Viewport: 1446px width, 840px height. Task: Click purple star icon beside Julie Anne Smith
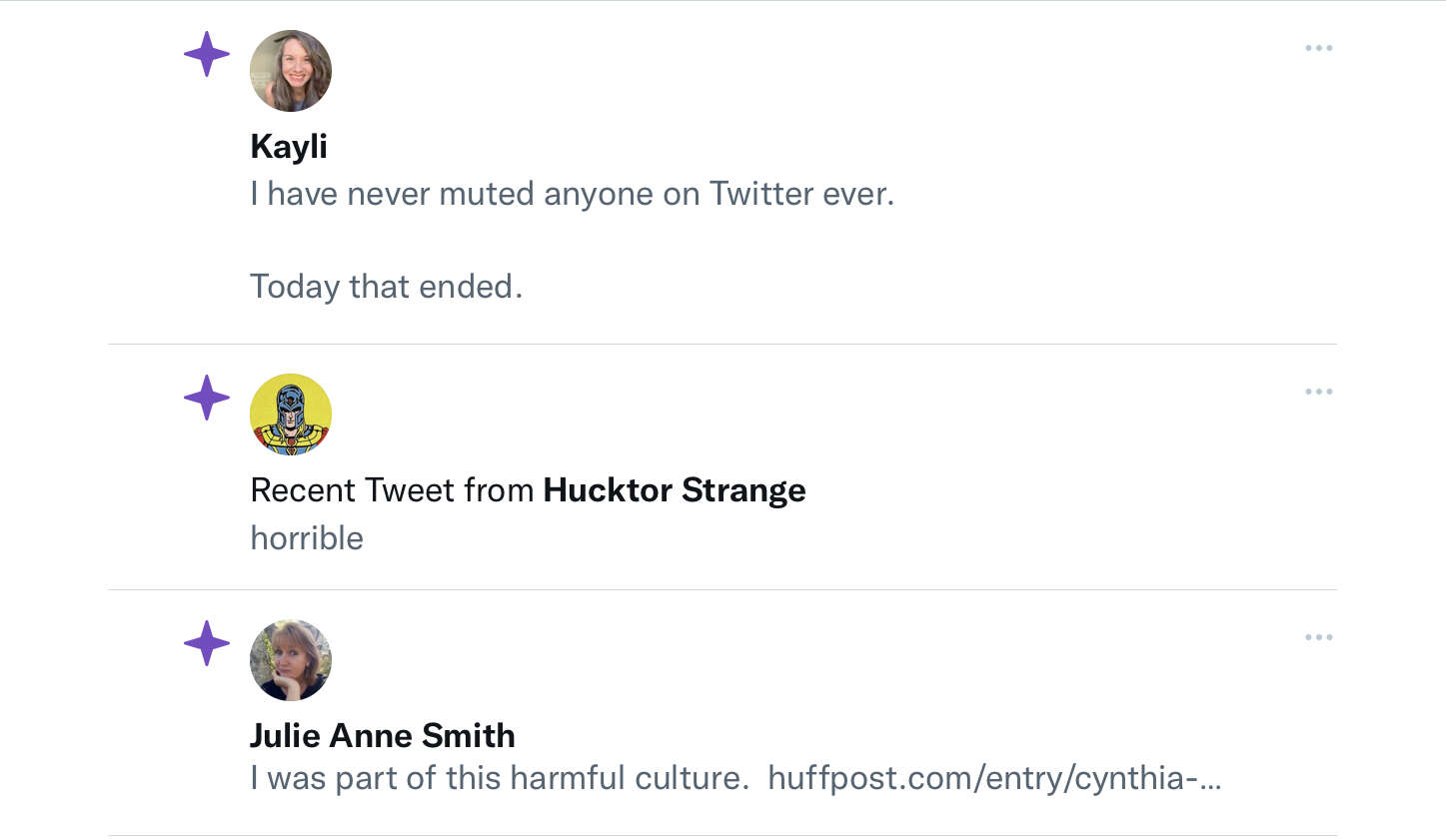point(207,643)
